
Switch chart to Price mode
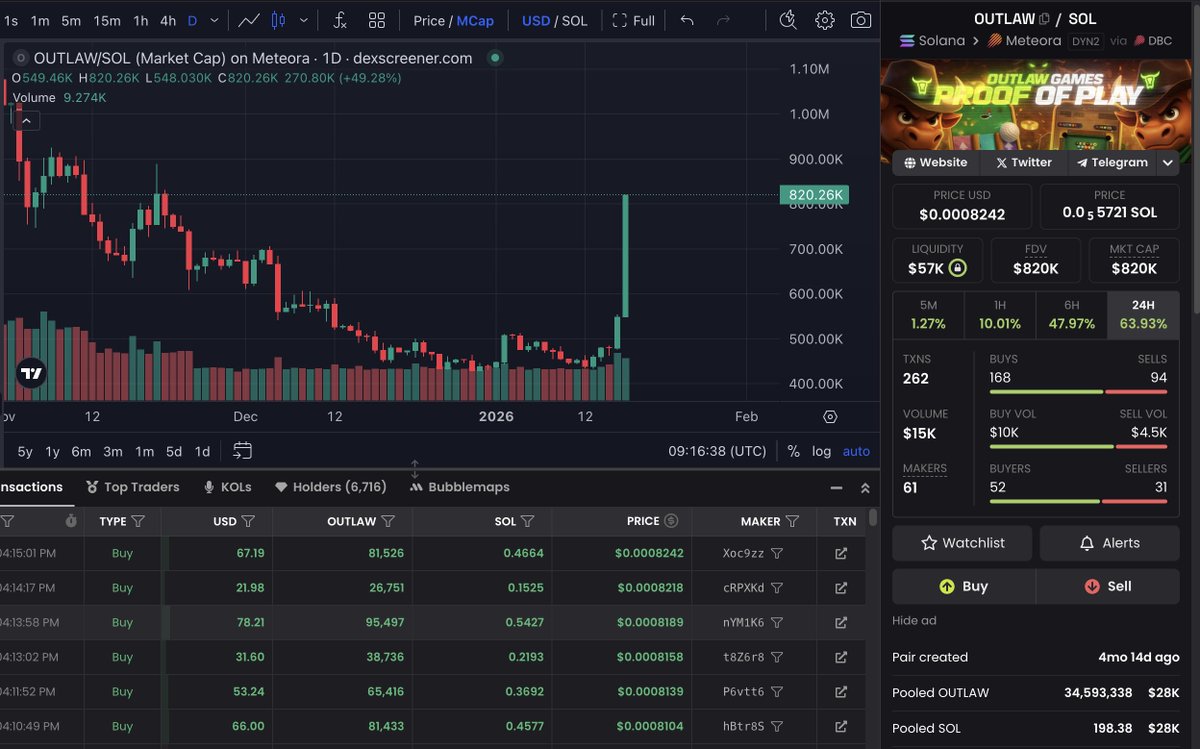point(429,20)
